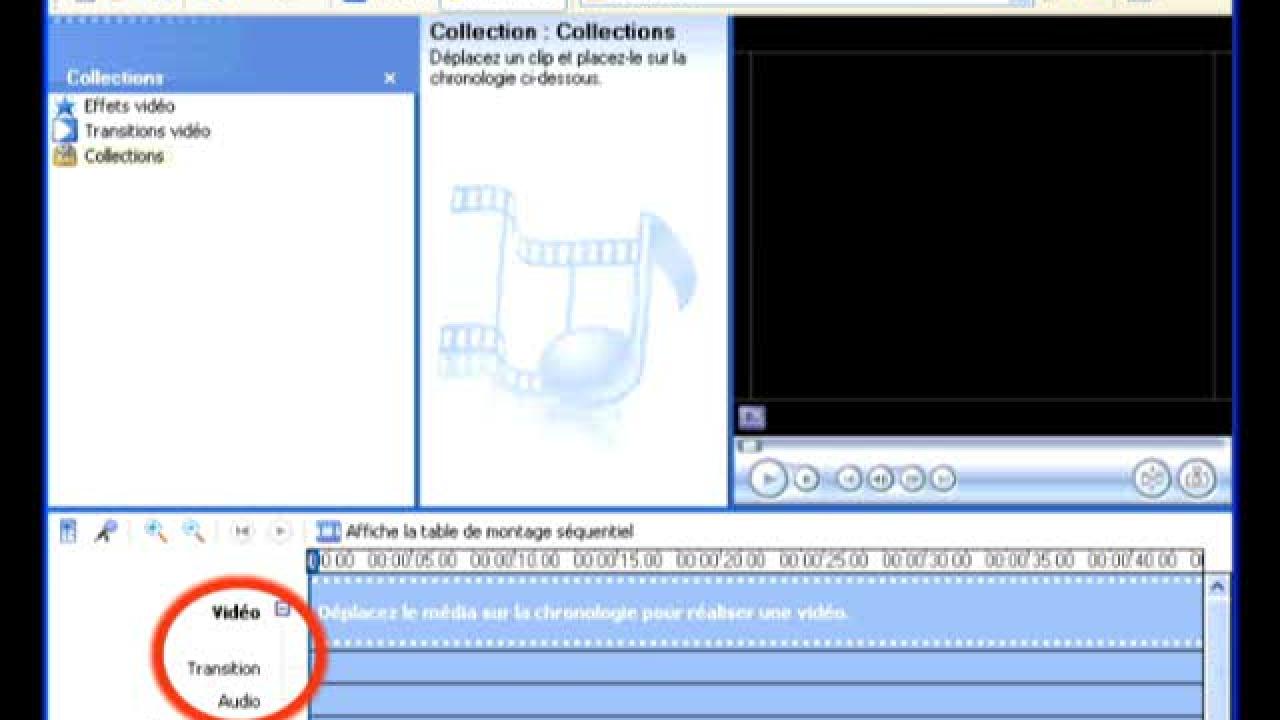Take a picture from preview

pyautogui.click(x=1196, y=479)
